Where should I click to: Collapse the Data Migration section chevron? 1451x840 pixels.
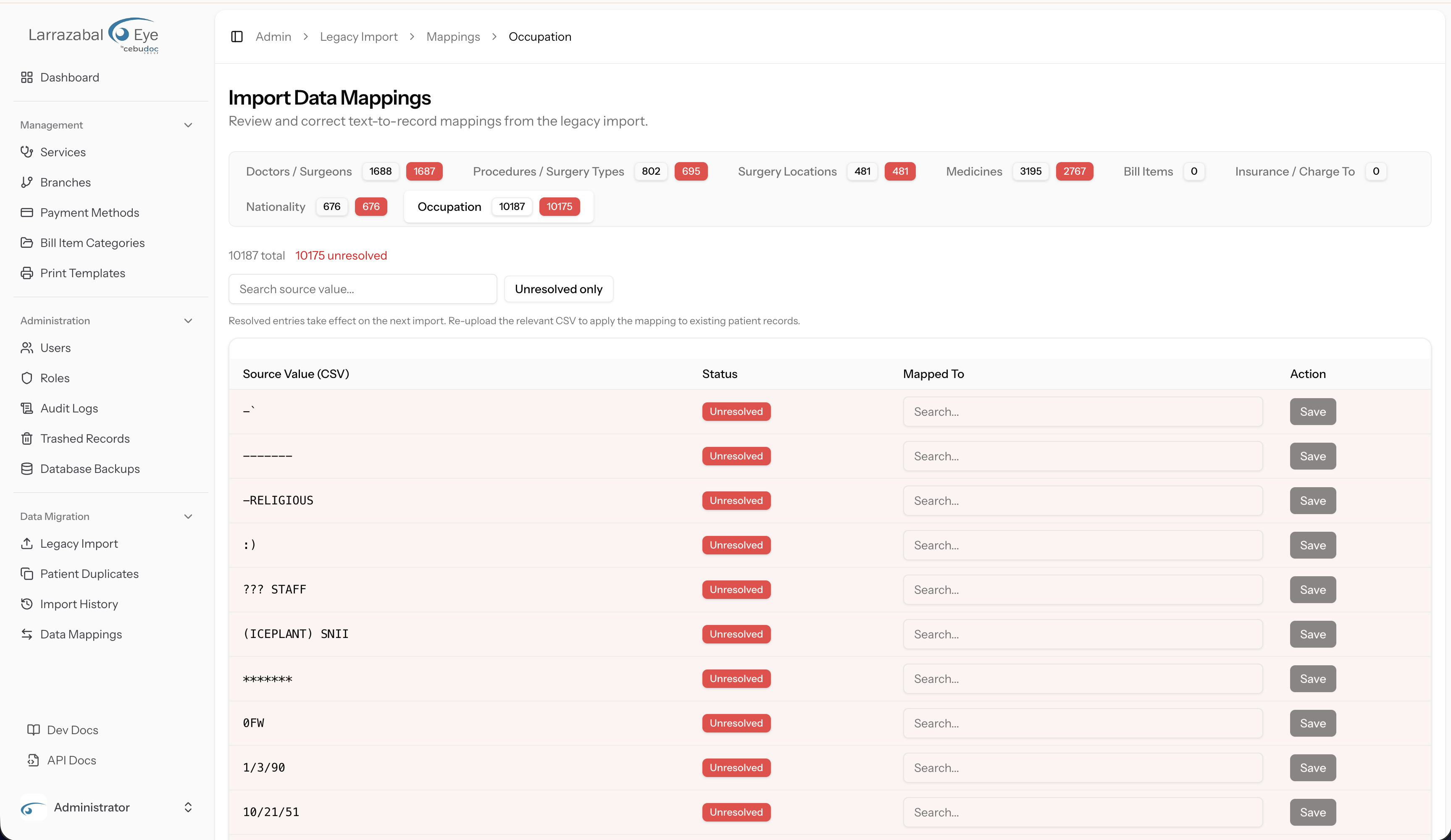(188, 517)
